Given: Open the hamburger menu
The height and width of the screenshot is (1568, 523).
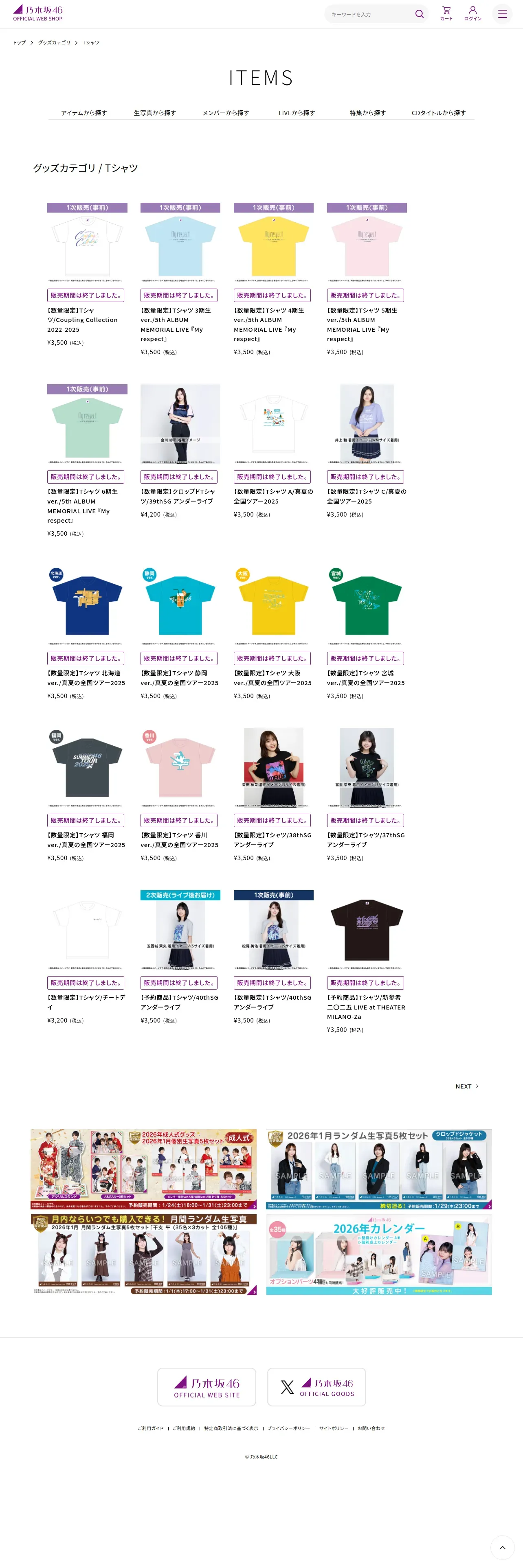Looking at the screenshot, I should tap(502, 13).
